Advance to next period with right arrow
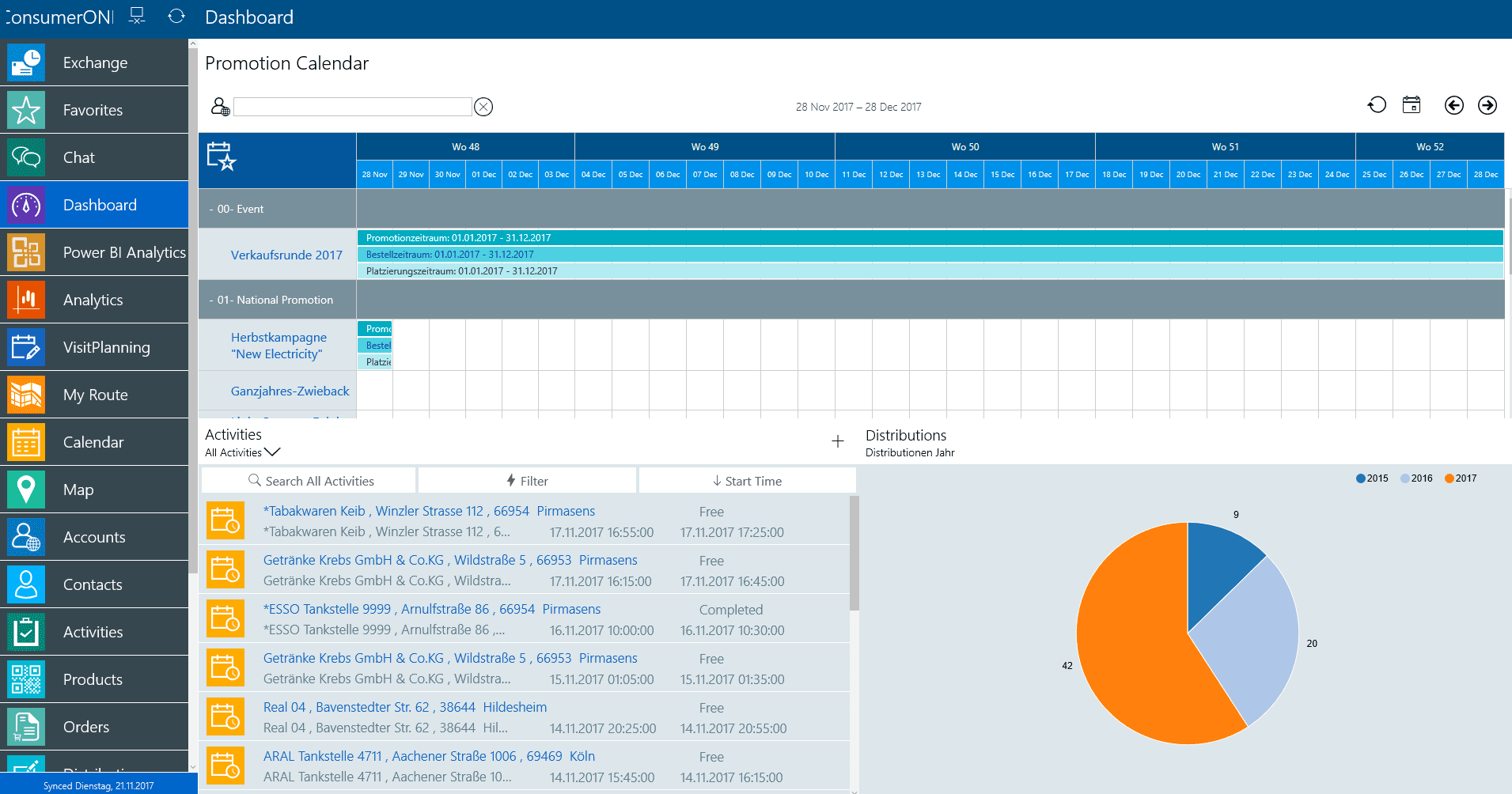 1487,105
